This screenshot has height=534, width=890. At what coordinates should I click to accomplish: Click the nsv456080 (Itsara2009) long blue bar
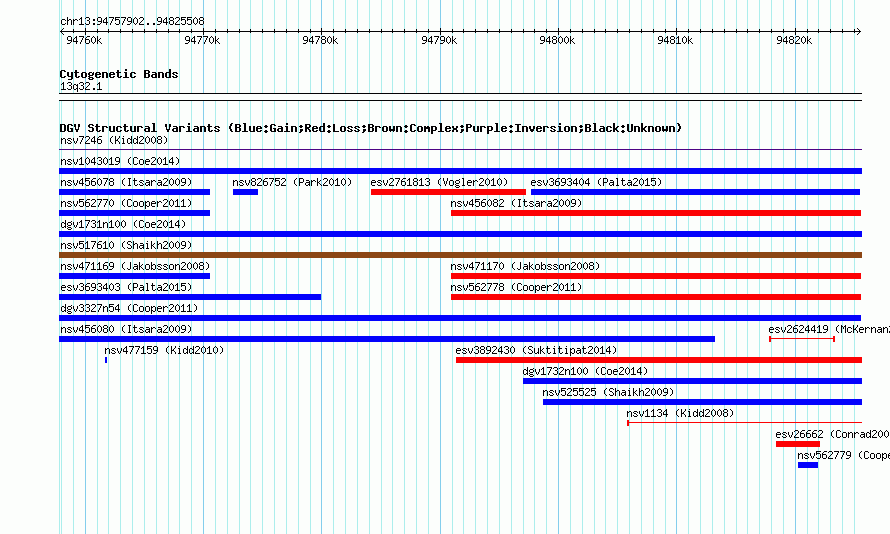pos(387,339)
